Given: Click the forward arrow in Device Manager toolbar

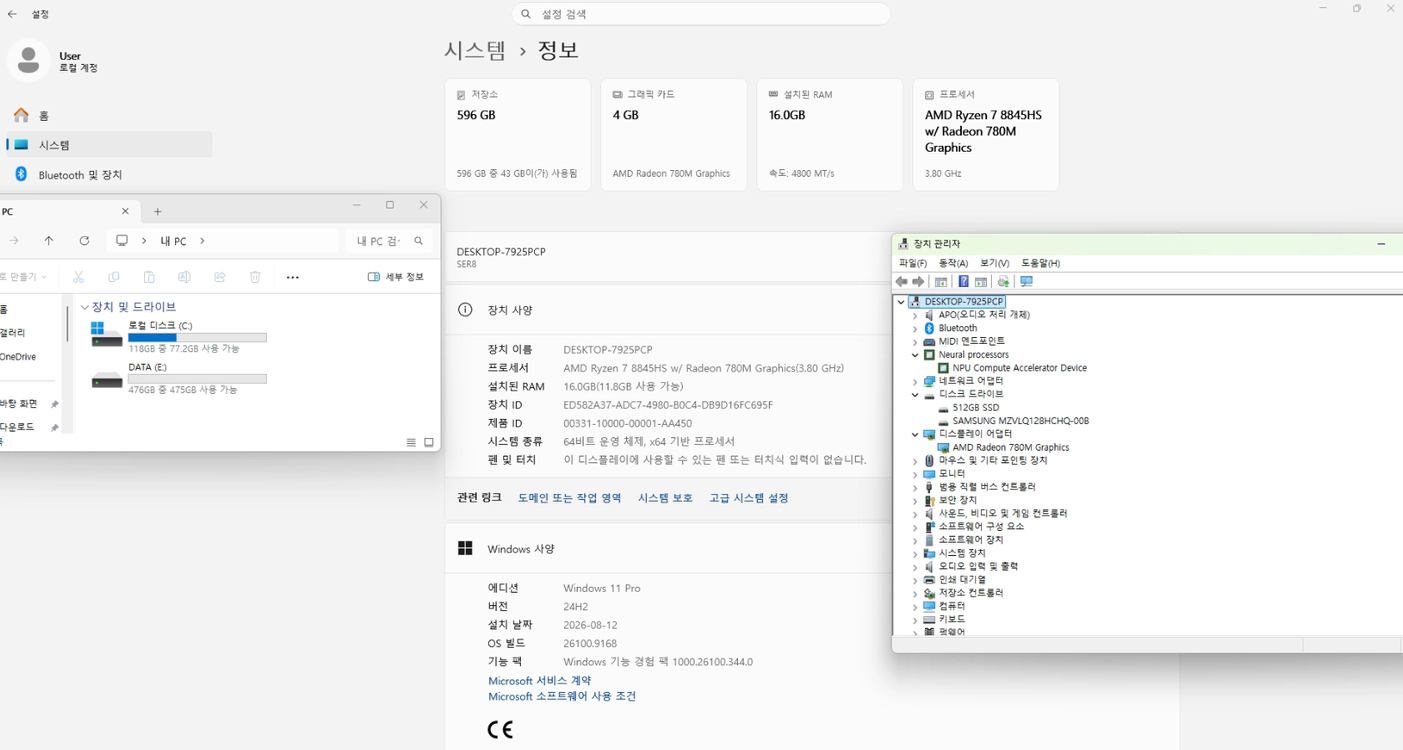Looking at the screenshot, I should coord(919,282).
